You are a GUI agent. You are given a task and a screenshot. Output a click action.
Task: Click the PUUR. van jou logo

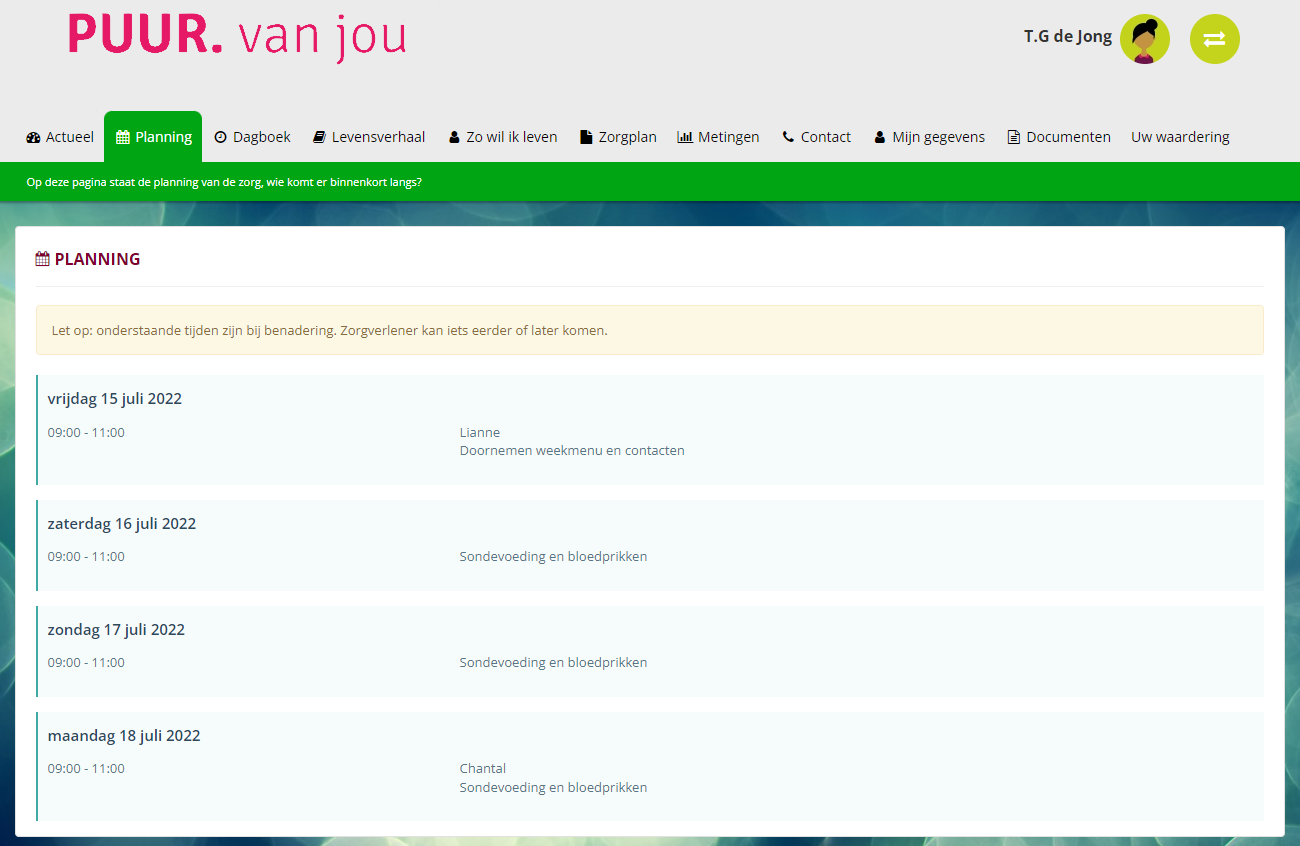(237, 37)
